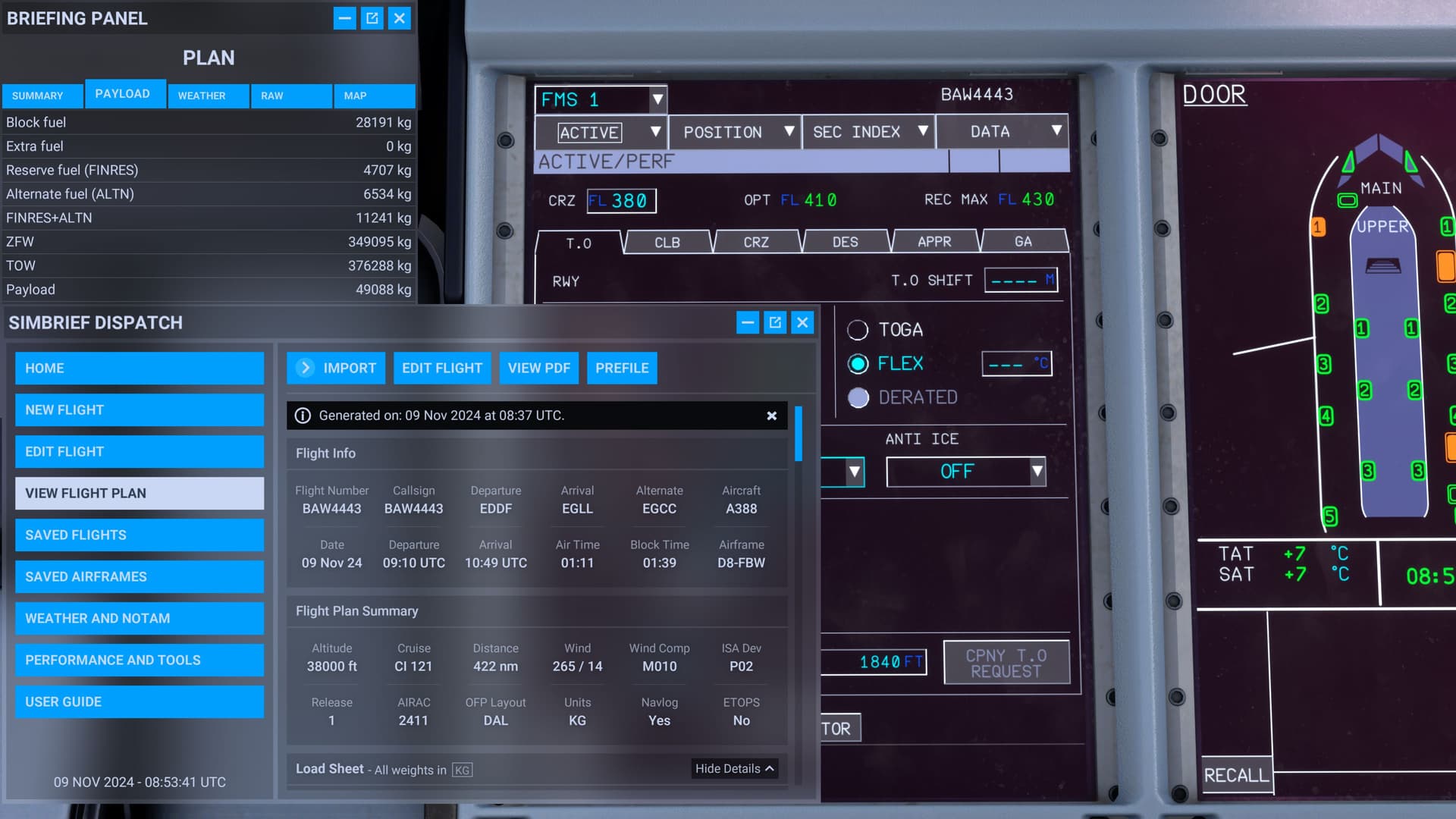
Task: Open the RAW tab in Plan
Action: [291, 96]
